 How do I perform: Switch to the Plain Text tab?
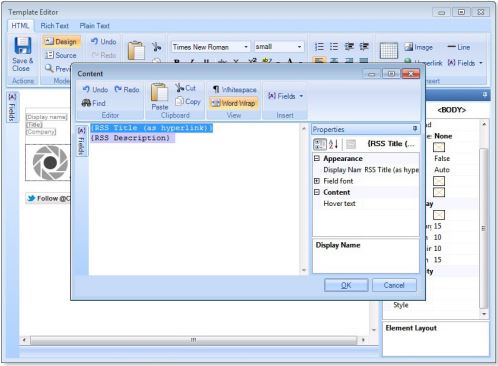[x=94, y=26]
